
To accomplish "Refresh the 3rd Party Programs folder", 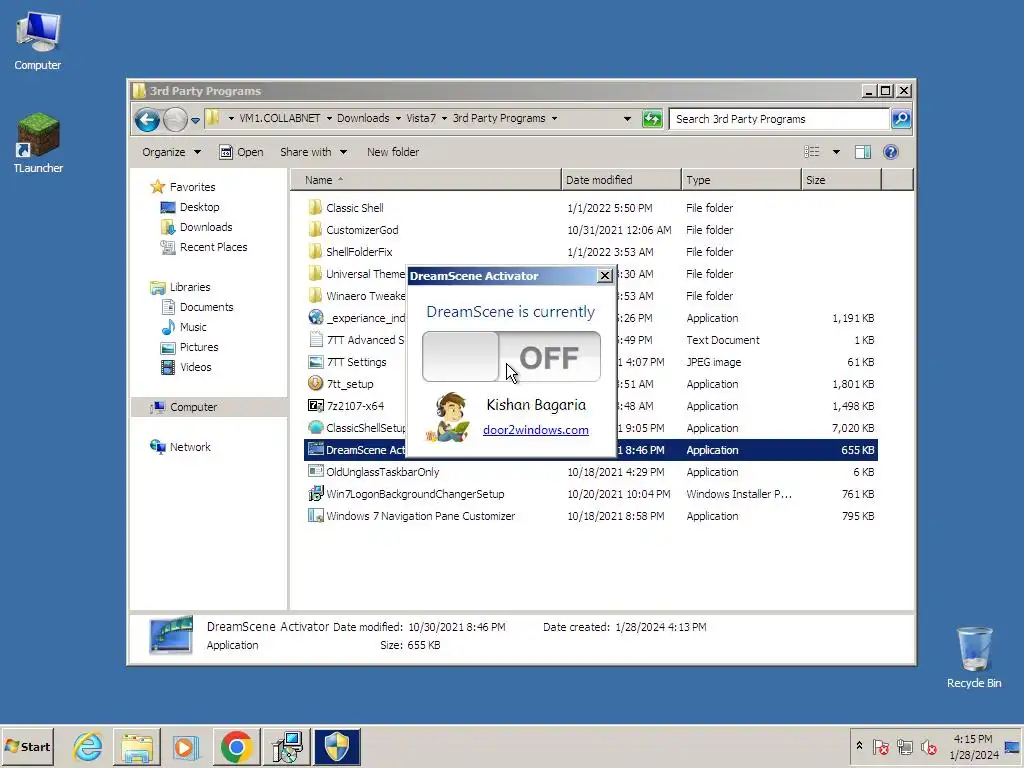I will 652,119.
